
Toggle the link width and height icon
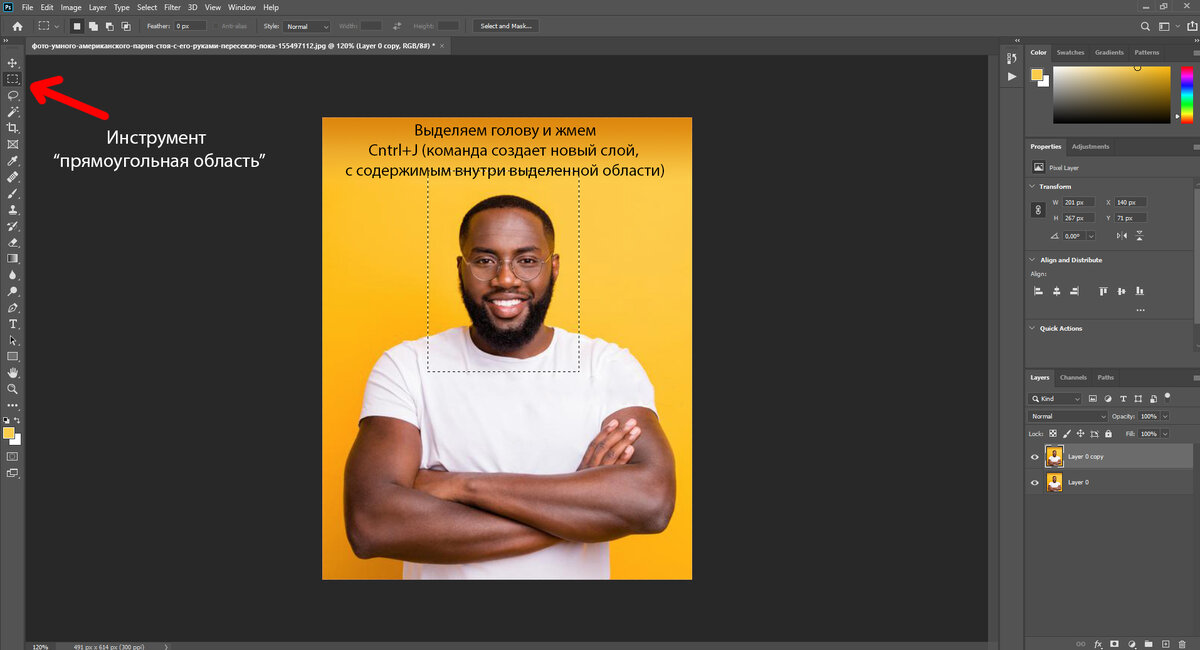[1037, 210]
